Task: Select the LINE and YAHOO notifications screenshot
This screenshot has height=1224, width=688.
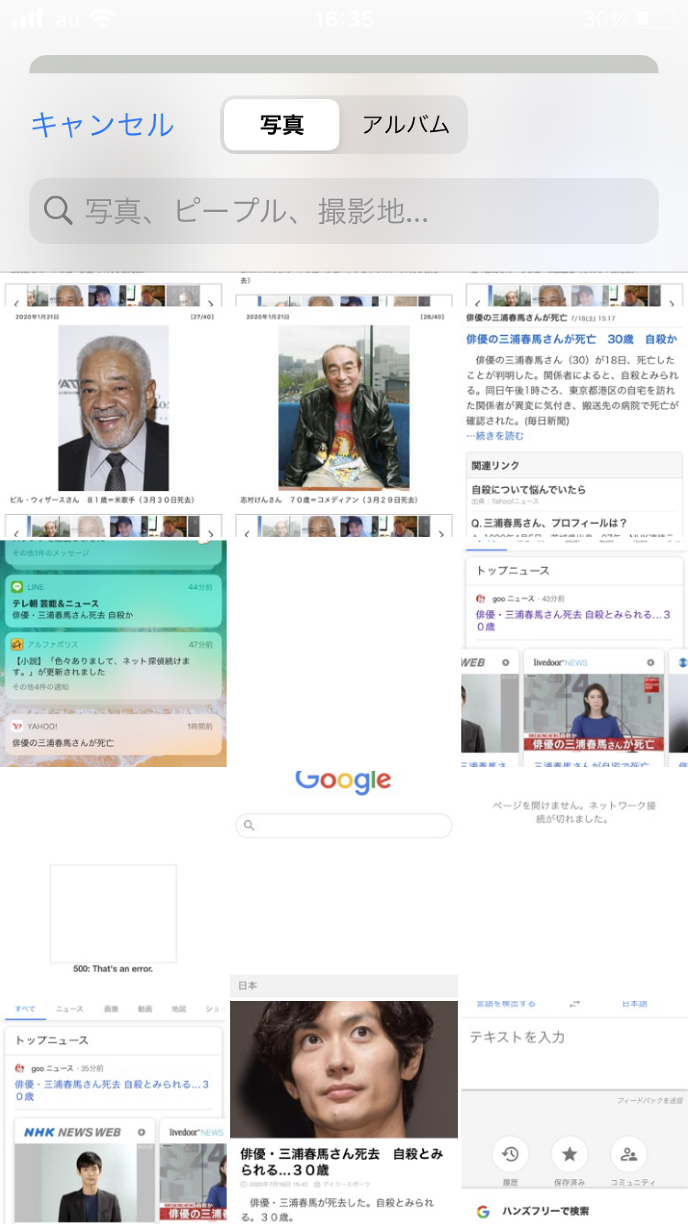Action: (x=113, y=653)
